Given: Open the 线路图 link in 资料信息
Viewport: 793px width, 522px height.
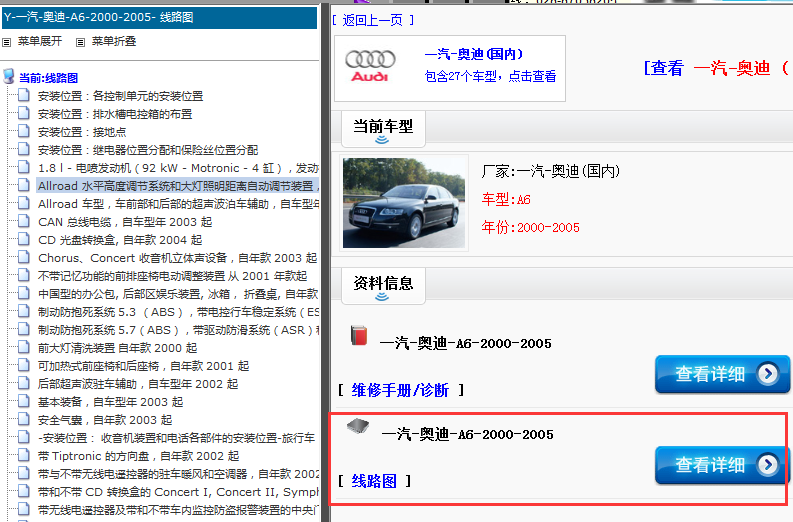Looking at the screenshot, I should (374, 481).
